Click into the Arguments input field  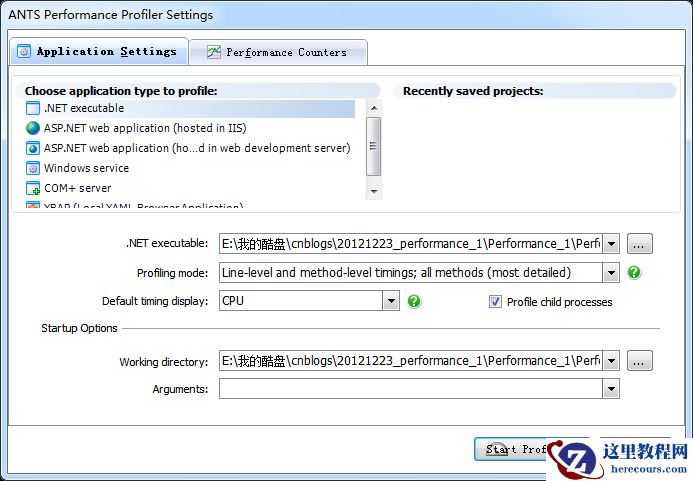(411, 389)
